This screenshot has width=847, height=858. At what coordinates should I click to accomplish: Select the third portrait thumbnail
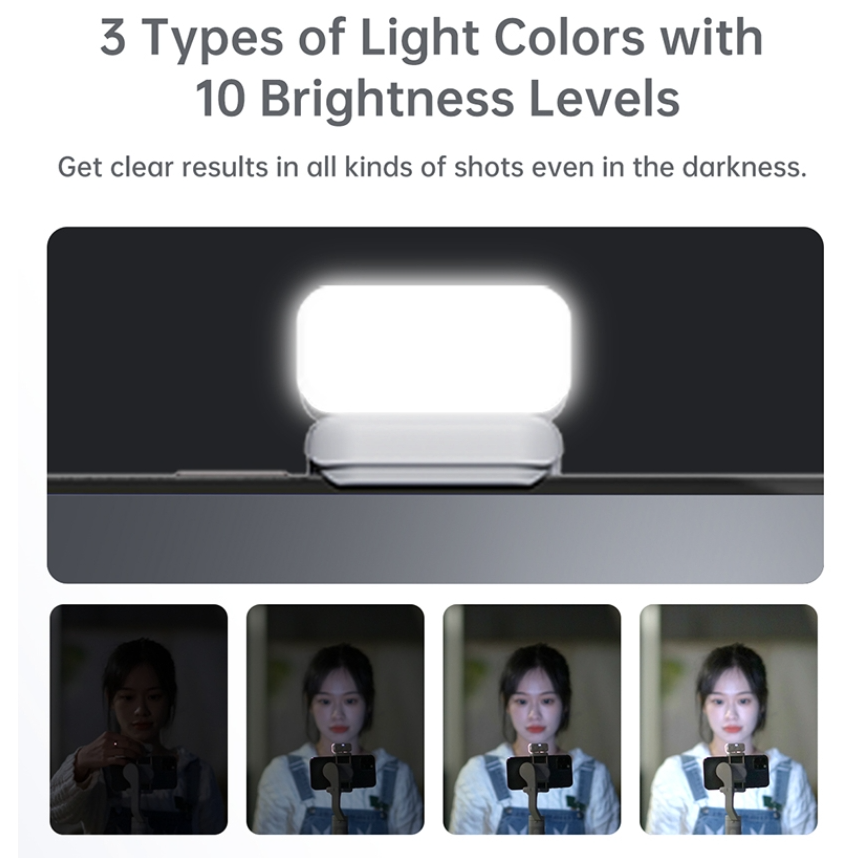click(x=532, y=719)
